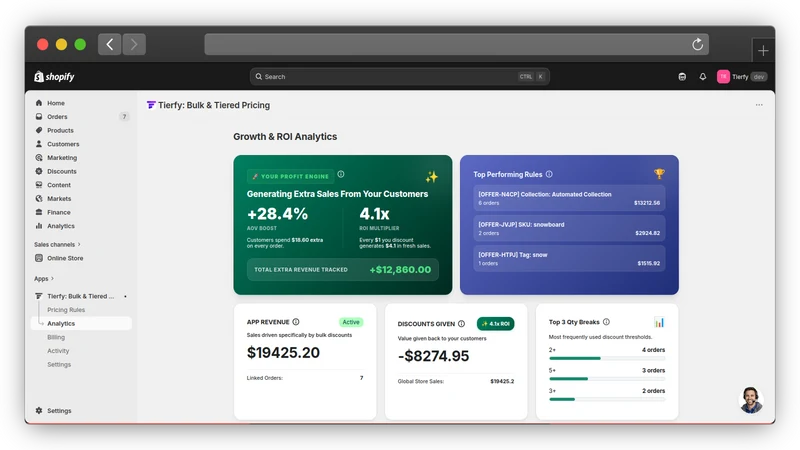800x450 pixels.
Task: Click the chart icon in Top 3 Qty Breaks
Action: [x=659, y=322]
